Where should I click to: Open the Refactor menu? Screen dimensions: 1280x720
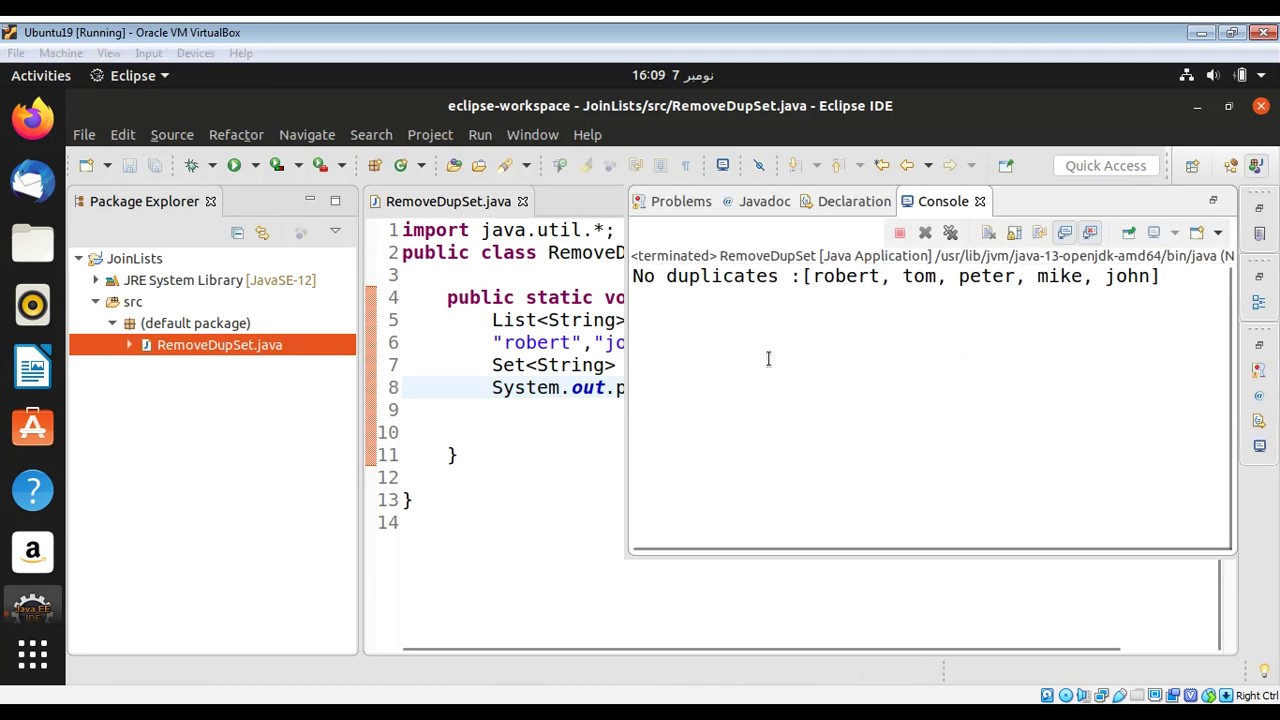236,134
